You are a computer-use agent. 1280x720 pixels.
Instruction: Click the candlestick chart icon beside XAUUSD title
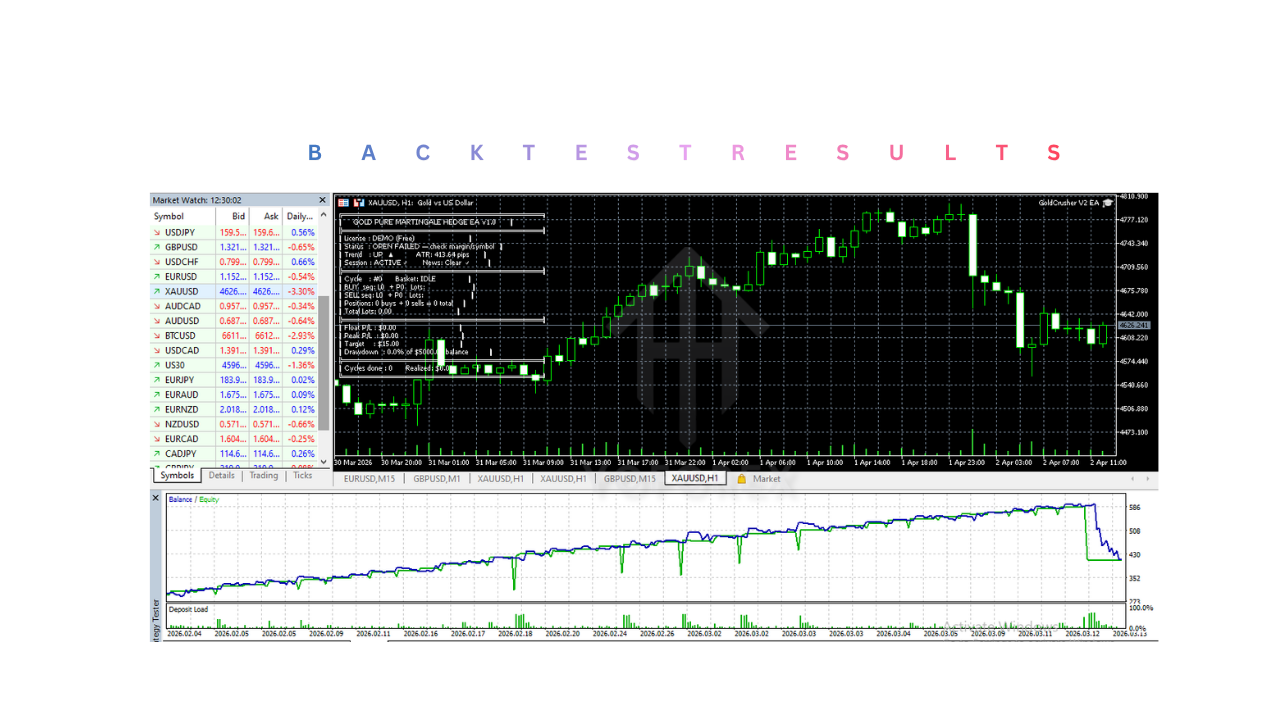tap(358, 202)
